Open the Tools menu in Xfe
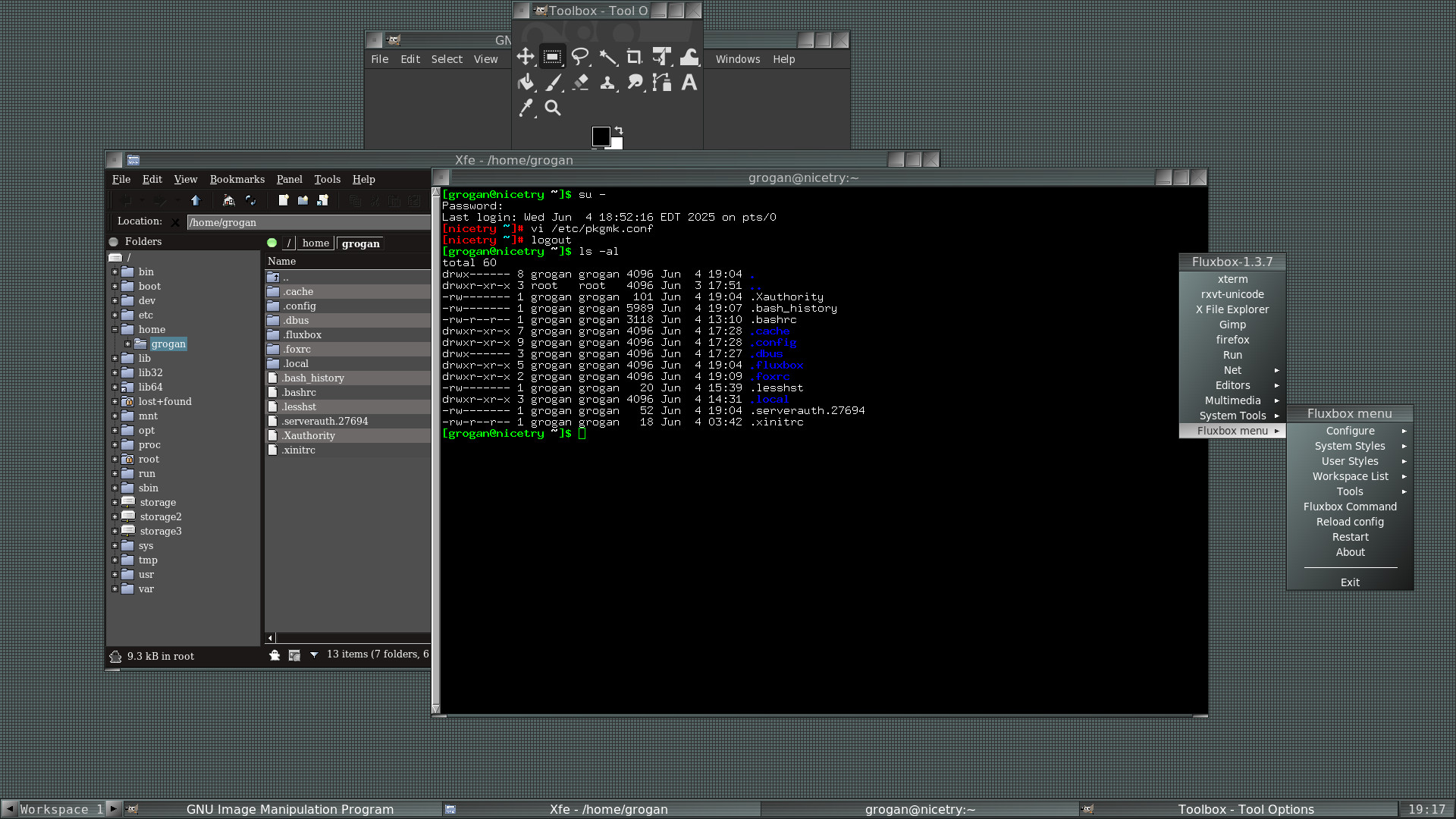 coord(327,179)
